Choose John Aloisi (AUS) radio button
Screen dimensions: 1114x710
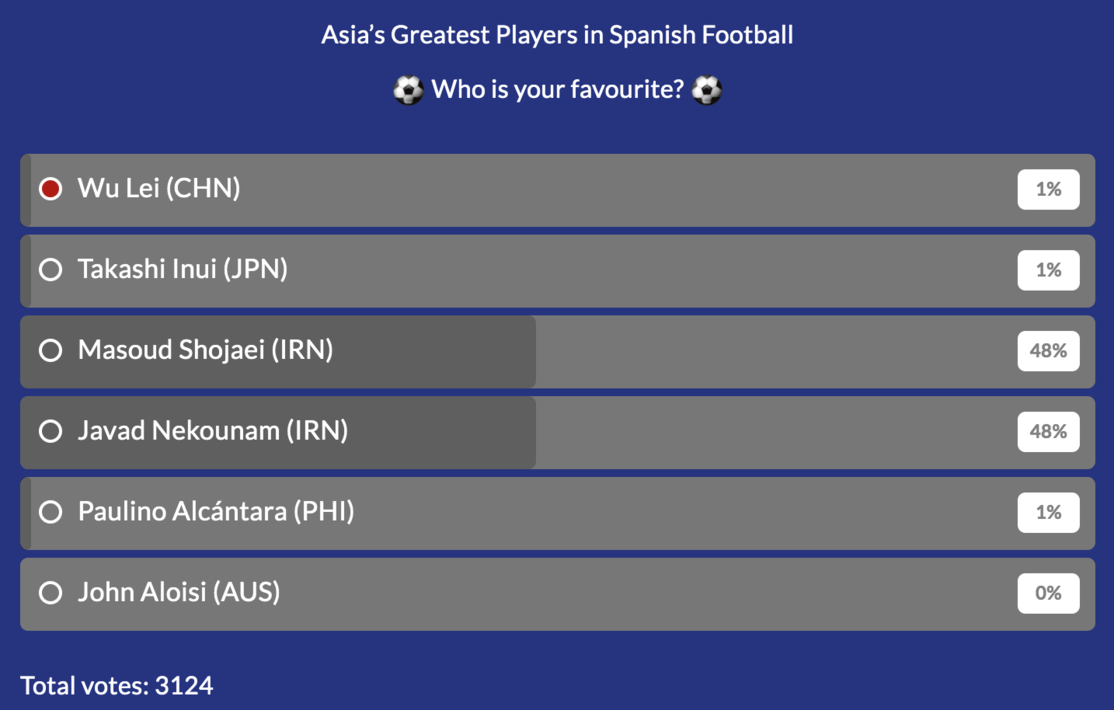click(50, 593)
